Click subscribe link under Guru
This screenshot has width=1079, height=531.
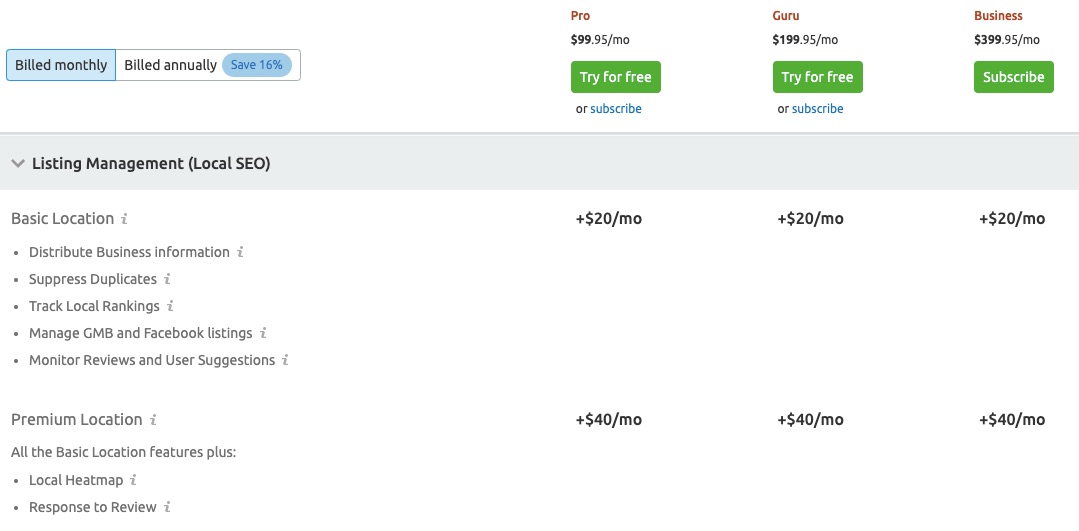[x=818, y=109]
